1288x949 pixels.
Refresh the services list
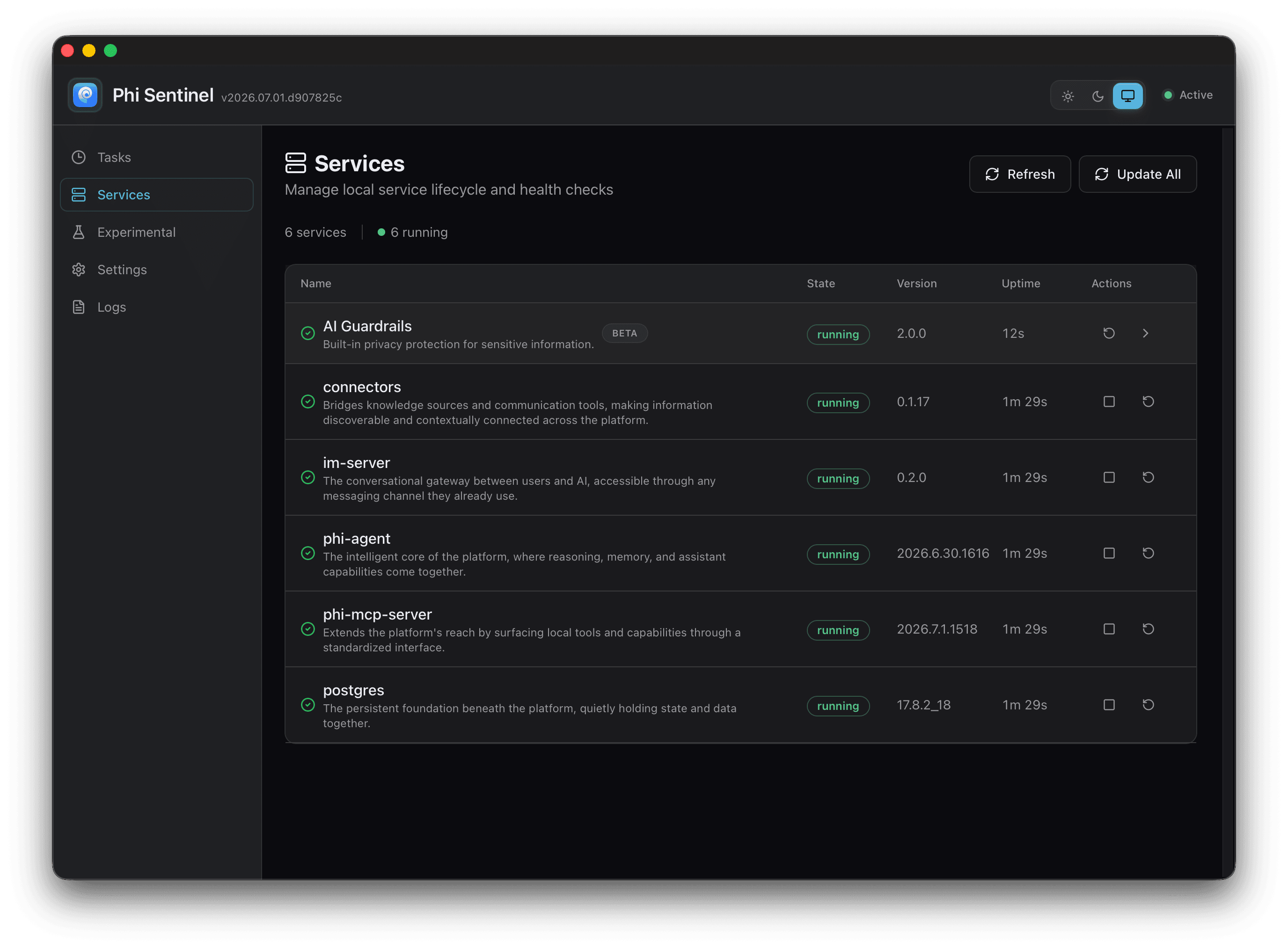point(1020,174)
